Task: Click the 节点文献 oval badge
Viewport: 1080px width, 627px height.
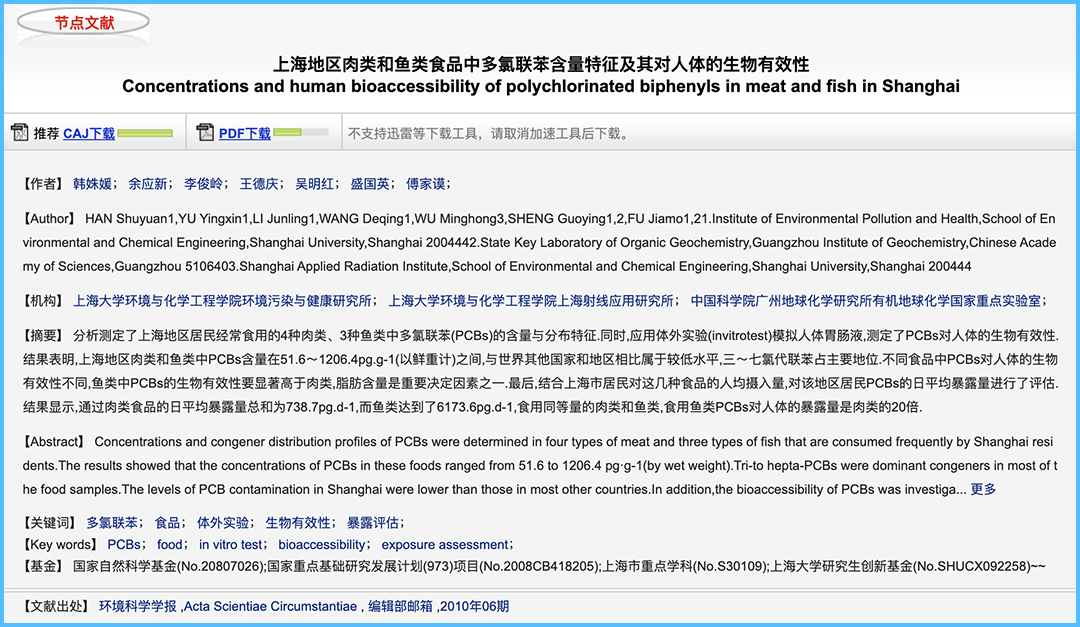Action: coord(83,23)
